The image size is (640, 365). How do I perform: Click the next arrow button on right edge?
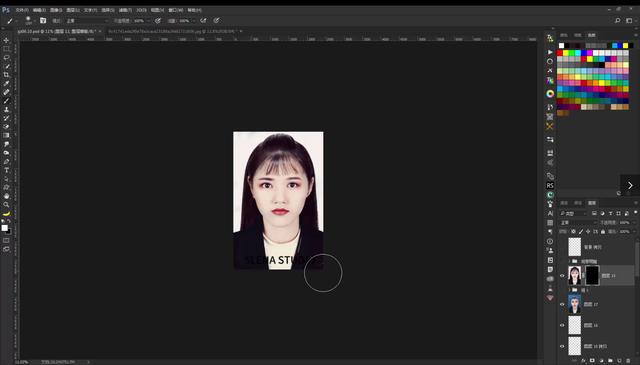(x=630, y=185)
